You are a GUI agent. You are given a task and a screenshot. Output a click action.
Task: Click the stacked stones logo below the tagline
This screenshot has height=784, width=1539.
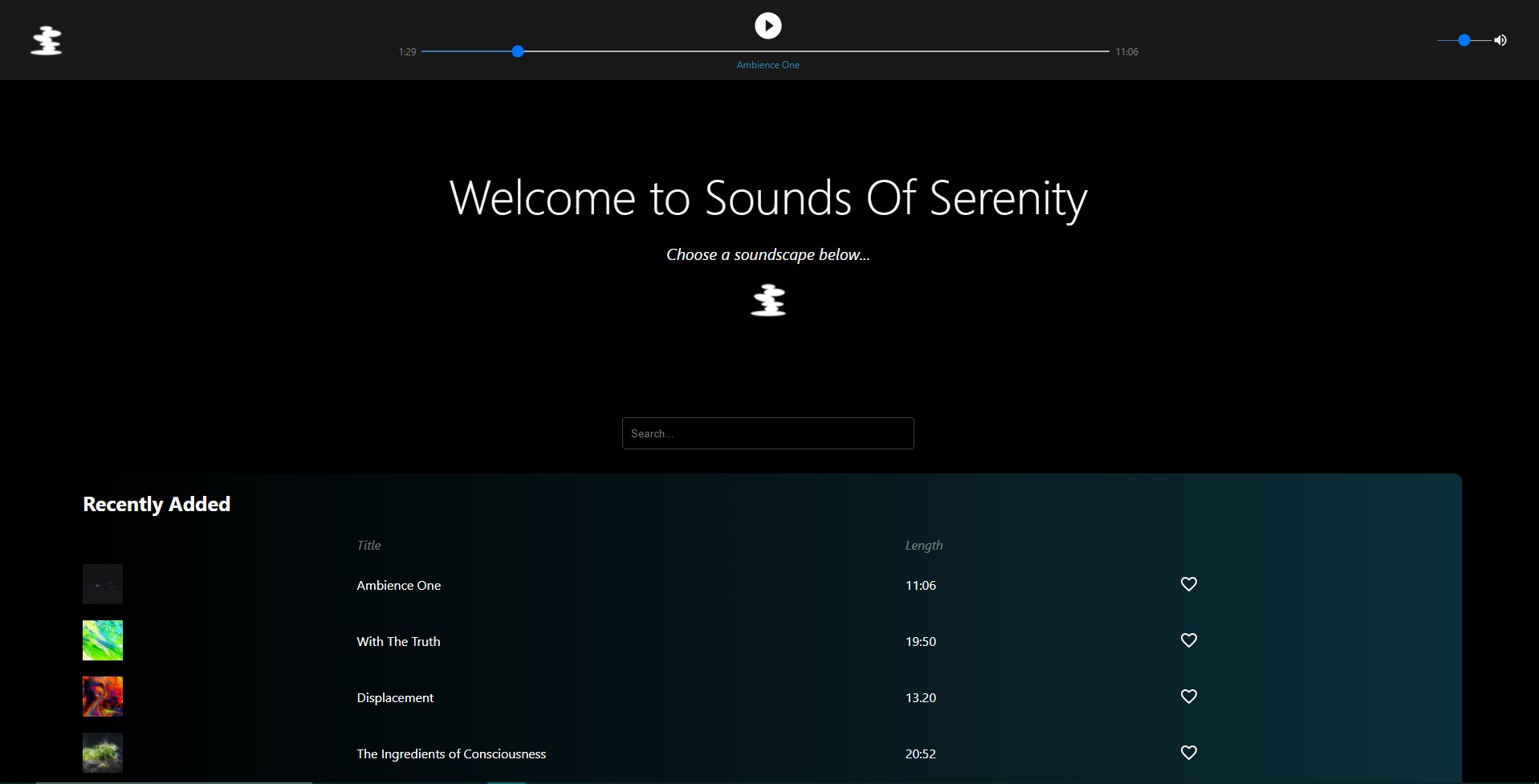coord(768,300)
